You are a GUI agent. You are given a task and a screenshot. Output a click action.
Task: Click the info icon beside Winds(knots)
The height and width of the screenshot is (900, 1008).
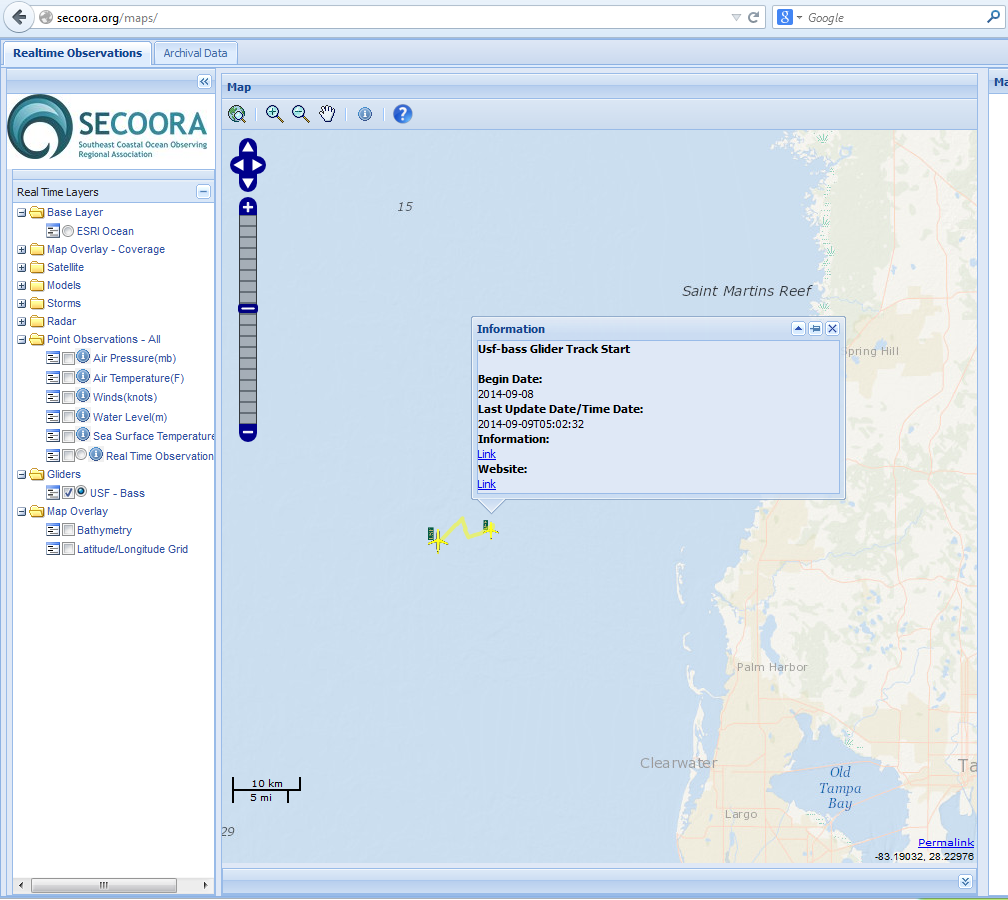pyautogui.click(x=84, y=397)
